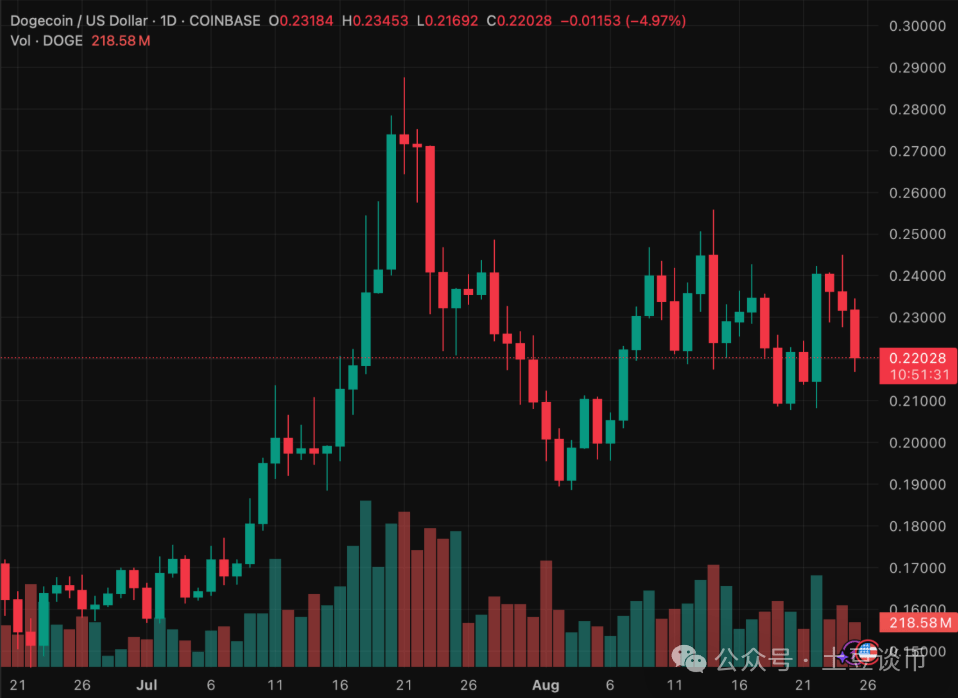
Task: Select the 0.25000 level on price axis
Action: pos(917,234)
